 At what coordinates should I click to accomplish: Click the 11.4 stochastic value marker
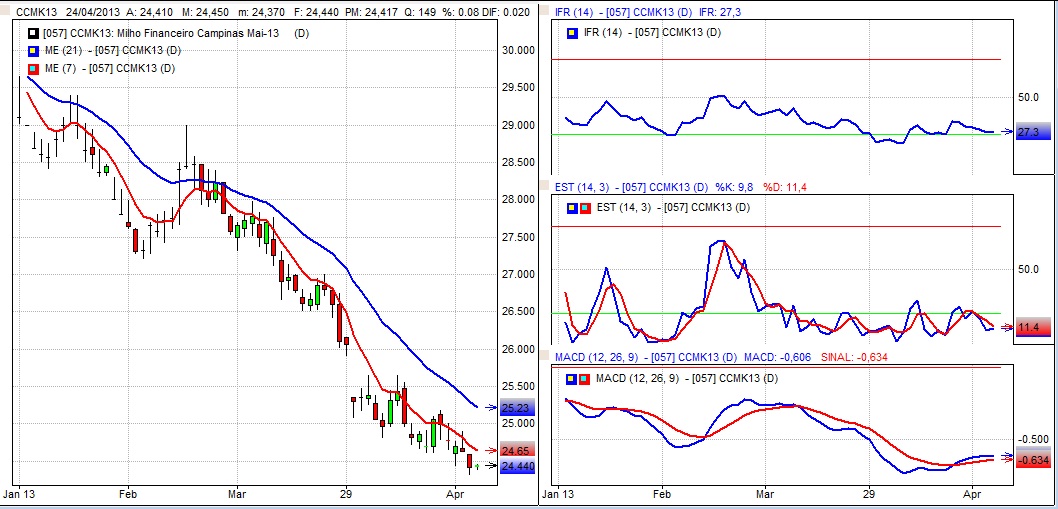tap(1030, 328)
